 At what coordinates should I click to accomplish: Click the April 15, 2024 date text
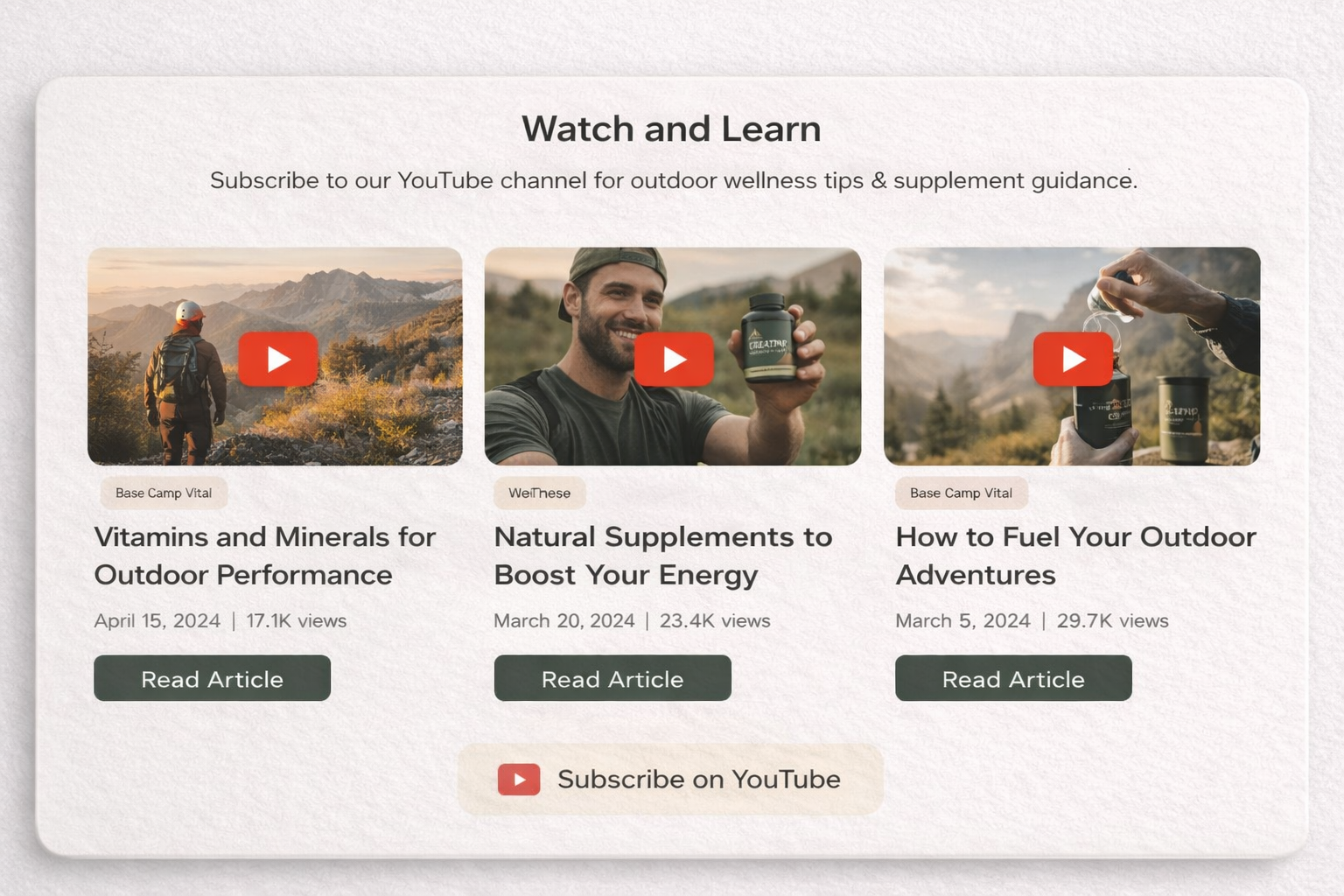pos(157,620)
